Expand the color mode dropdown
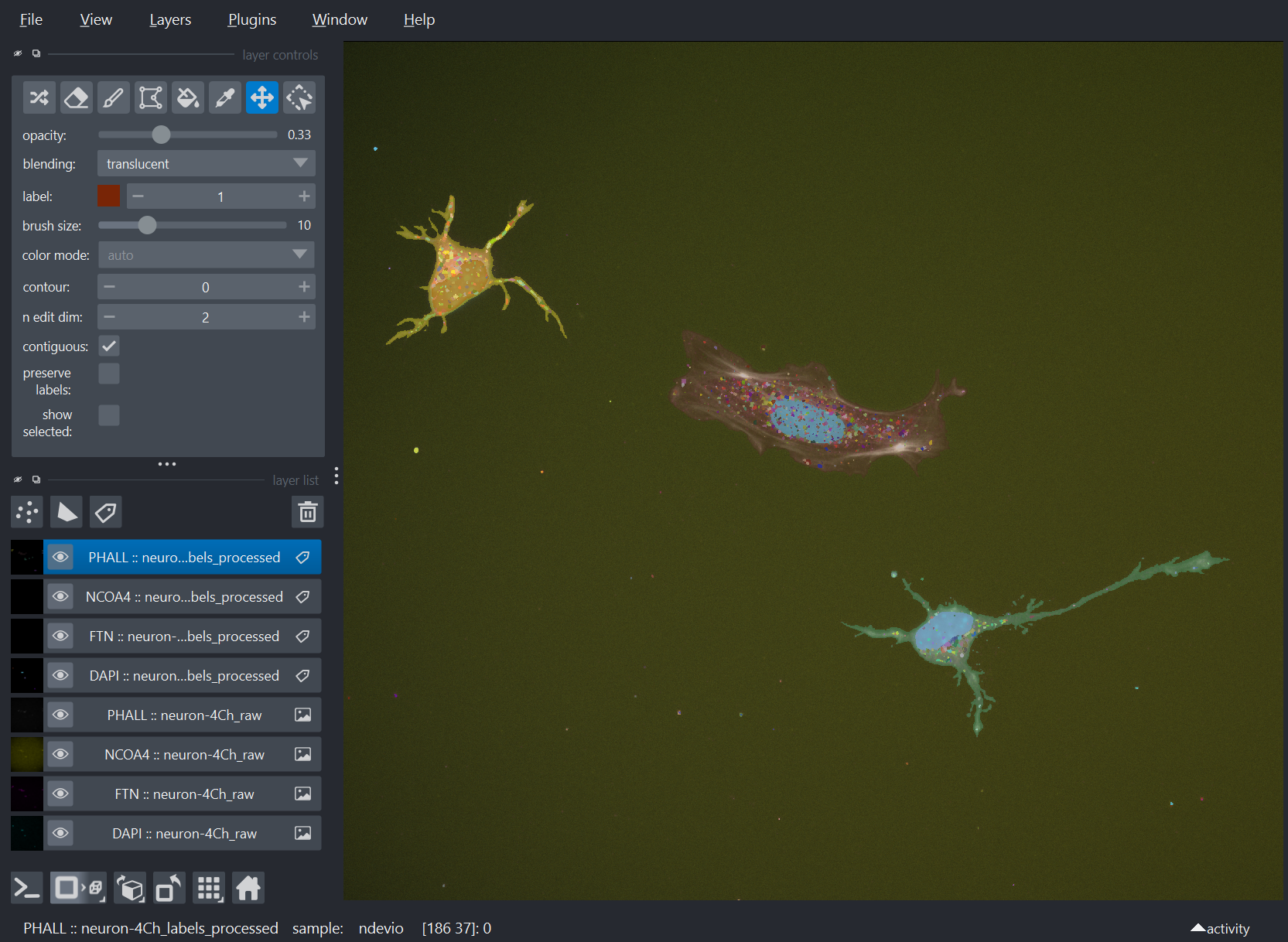Viewport: 1288px width, 942px height. coord(206,254)
